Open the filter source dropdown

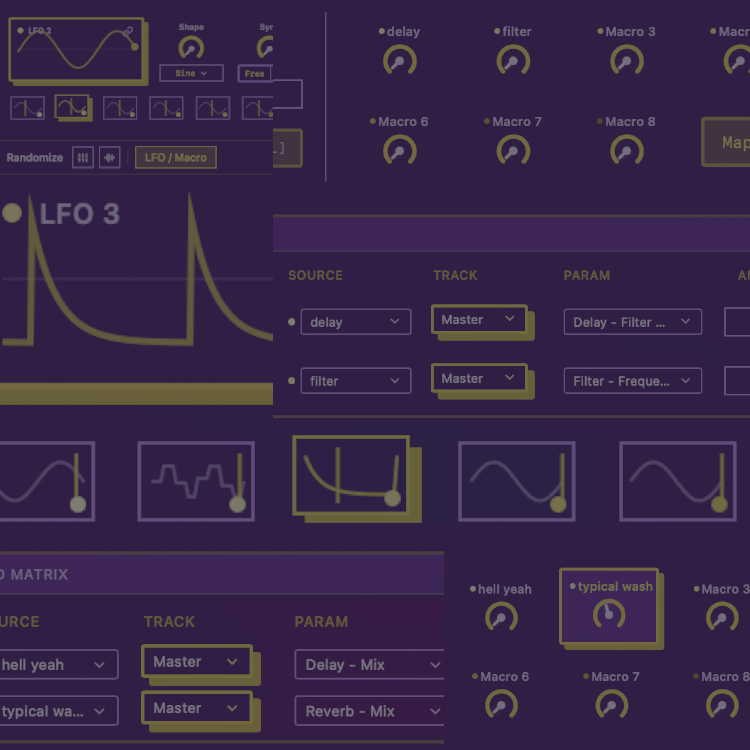click(355, 381)
